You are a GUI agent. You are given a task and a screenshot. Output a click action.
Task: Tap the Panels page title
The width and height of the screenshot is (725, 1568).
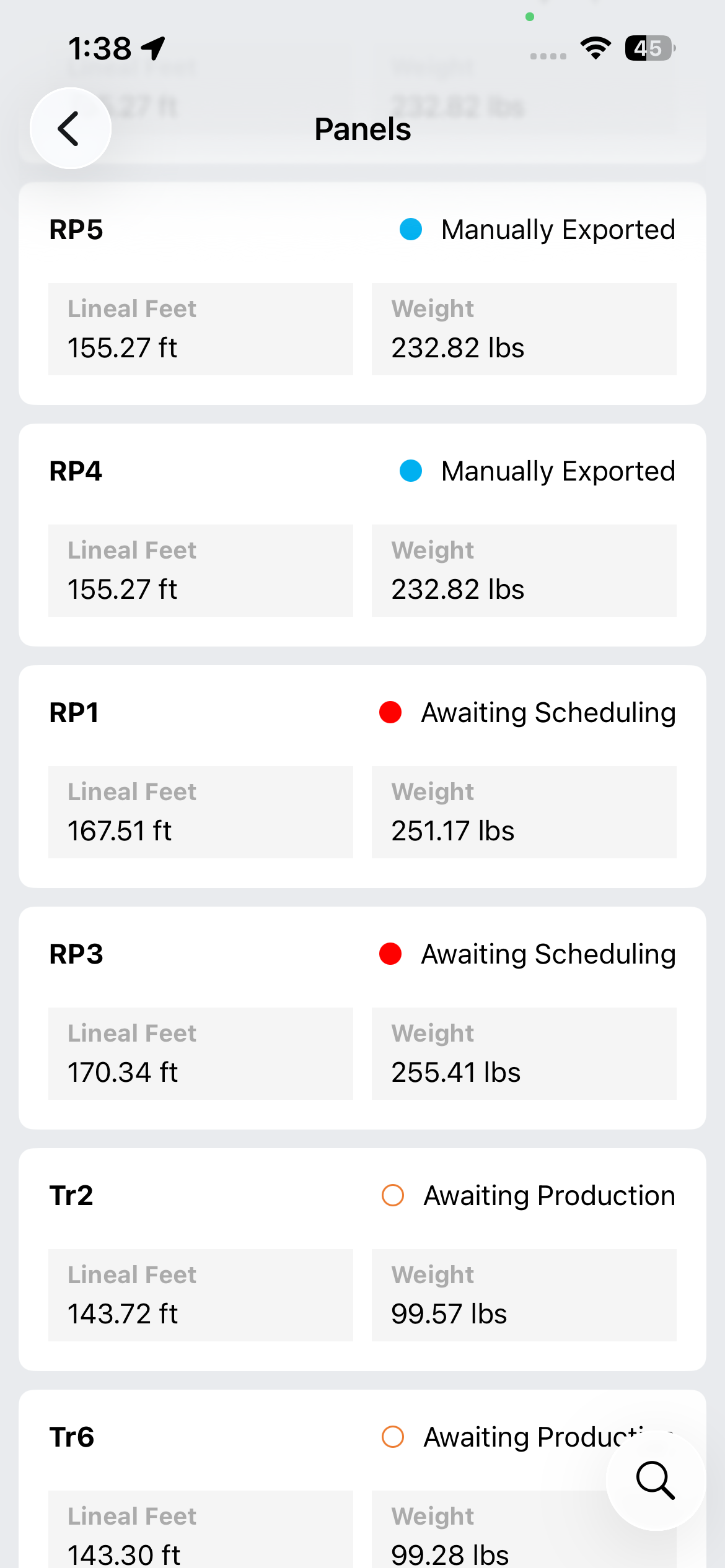pos(362,129)
